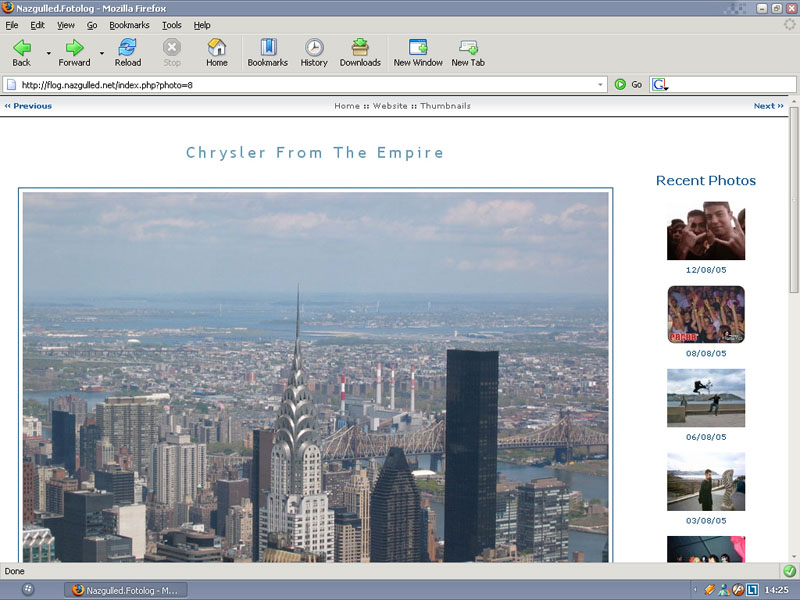Open the Bookmarks menu

pyautogui.click(x=129, y=25)
